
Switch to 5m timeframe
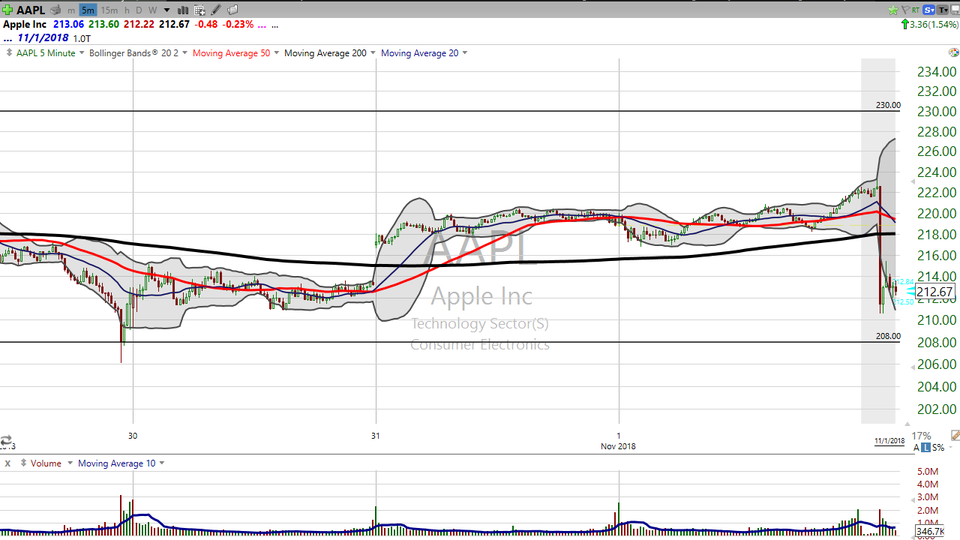[x=88, y=9]
